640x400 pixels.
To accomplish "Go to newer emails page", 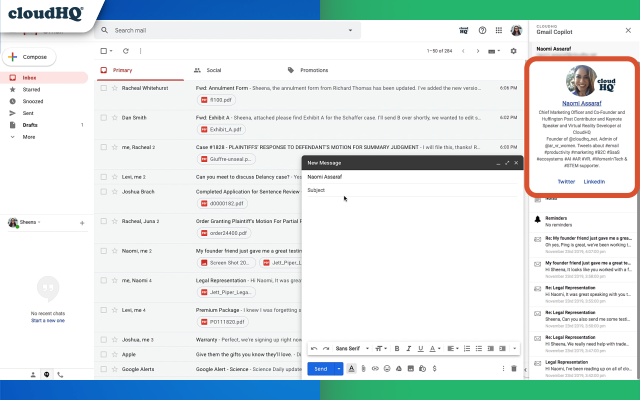I will [463, 51].
